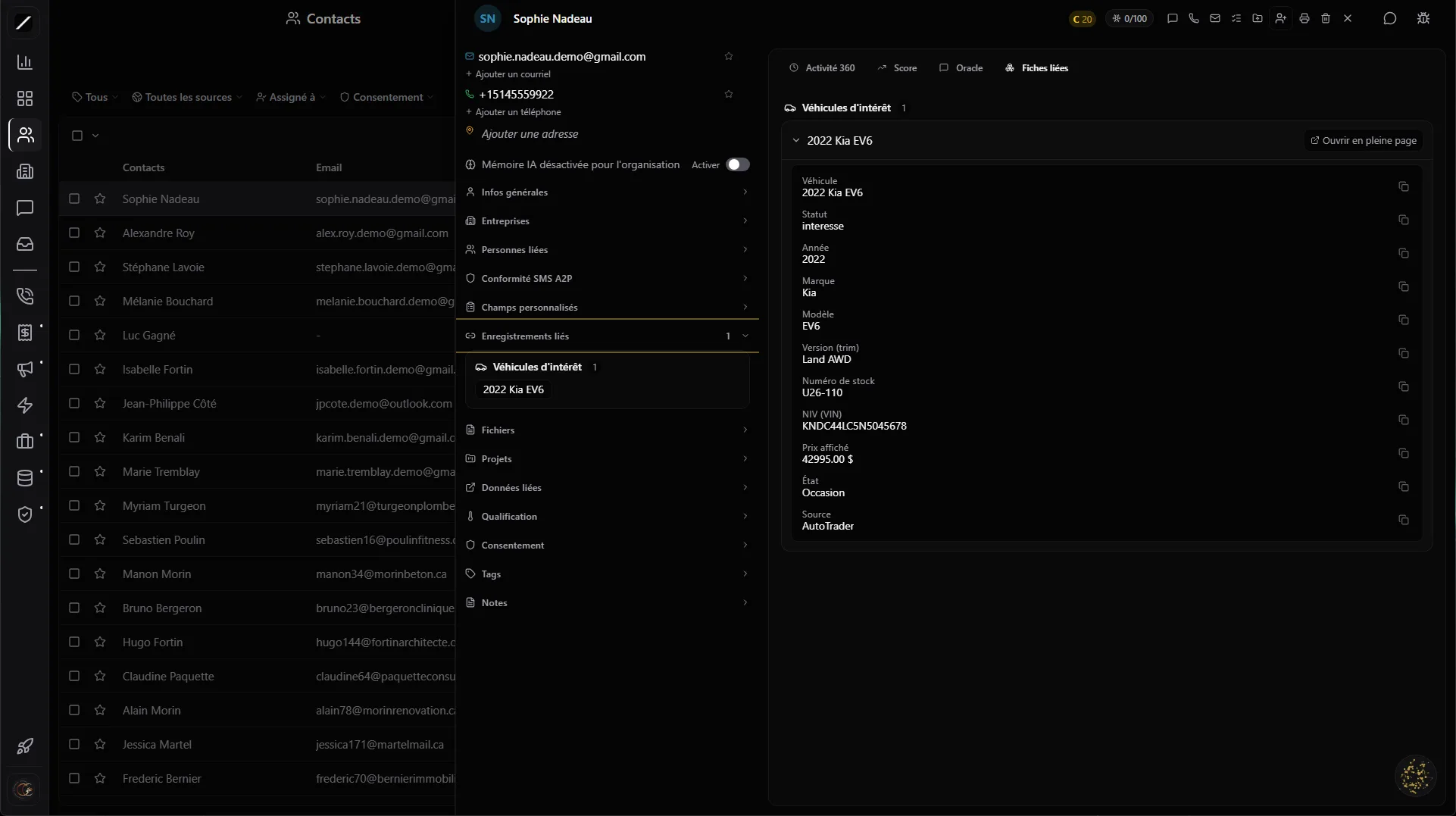The image size is (1456, 816).
Task: Switch to the Score tab
Action: (x=897, y=68)
